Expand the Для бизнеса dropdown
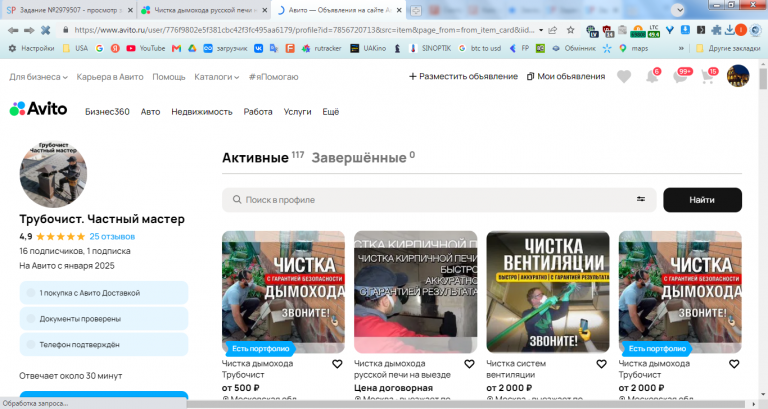 tap(38, 77)
